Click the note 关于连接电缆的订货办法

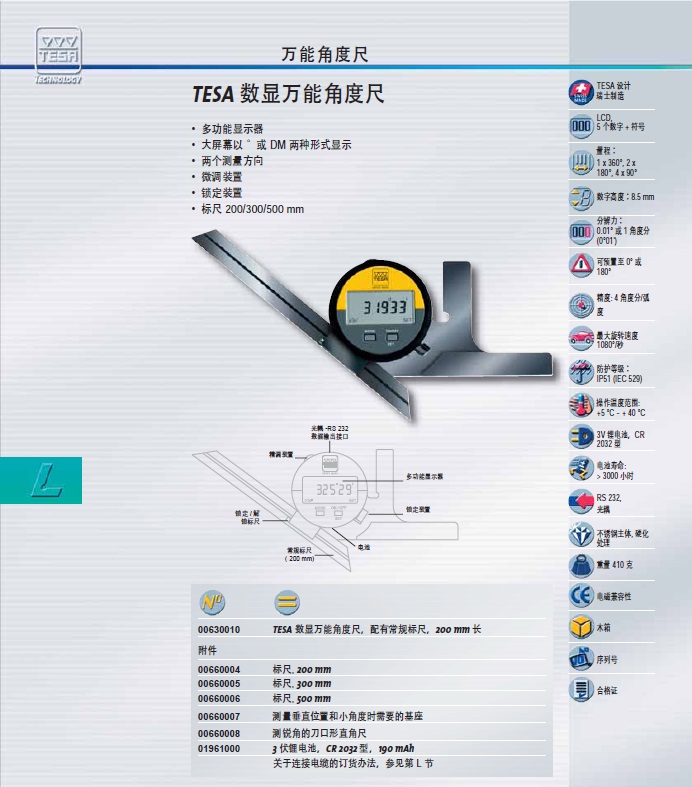(353, 763)
